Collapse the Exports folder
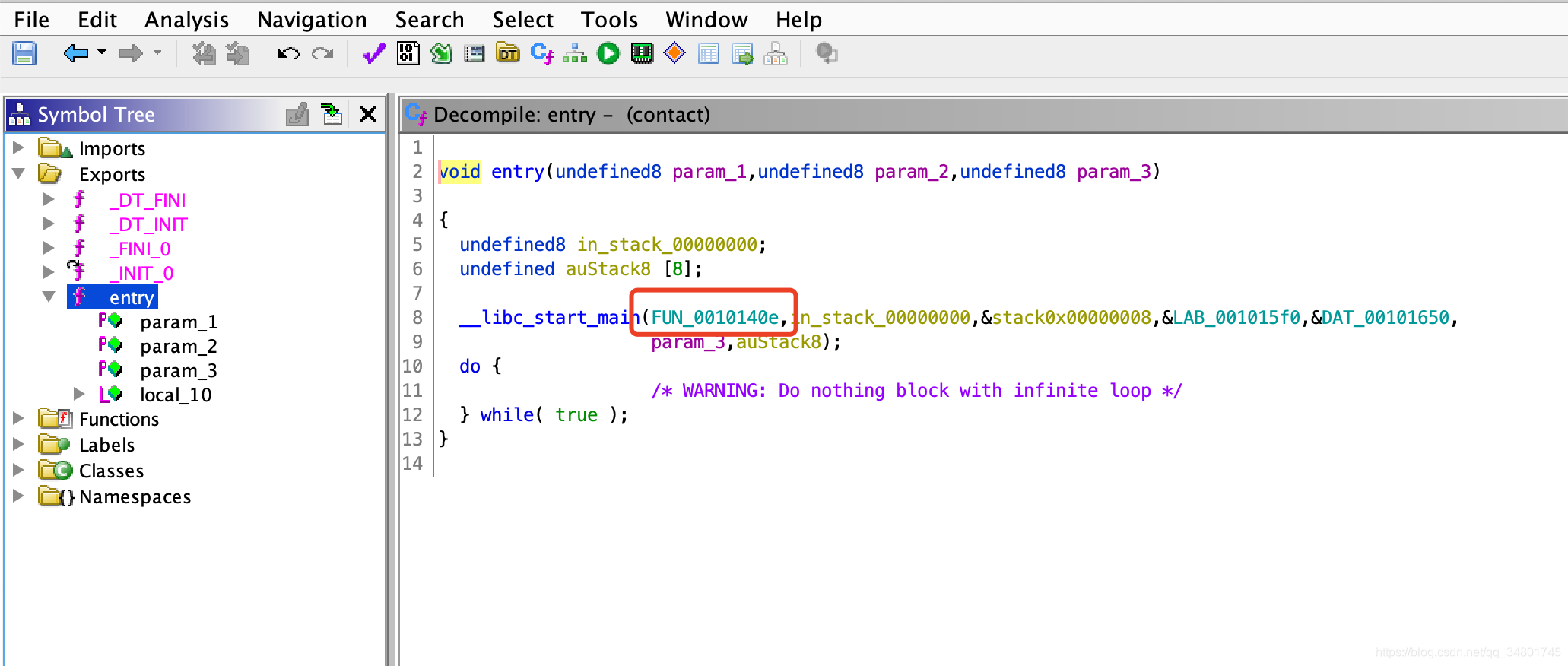Viewport: 1568px width, 666px height. [19, 173]
